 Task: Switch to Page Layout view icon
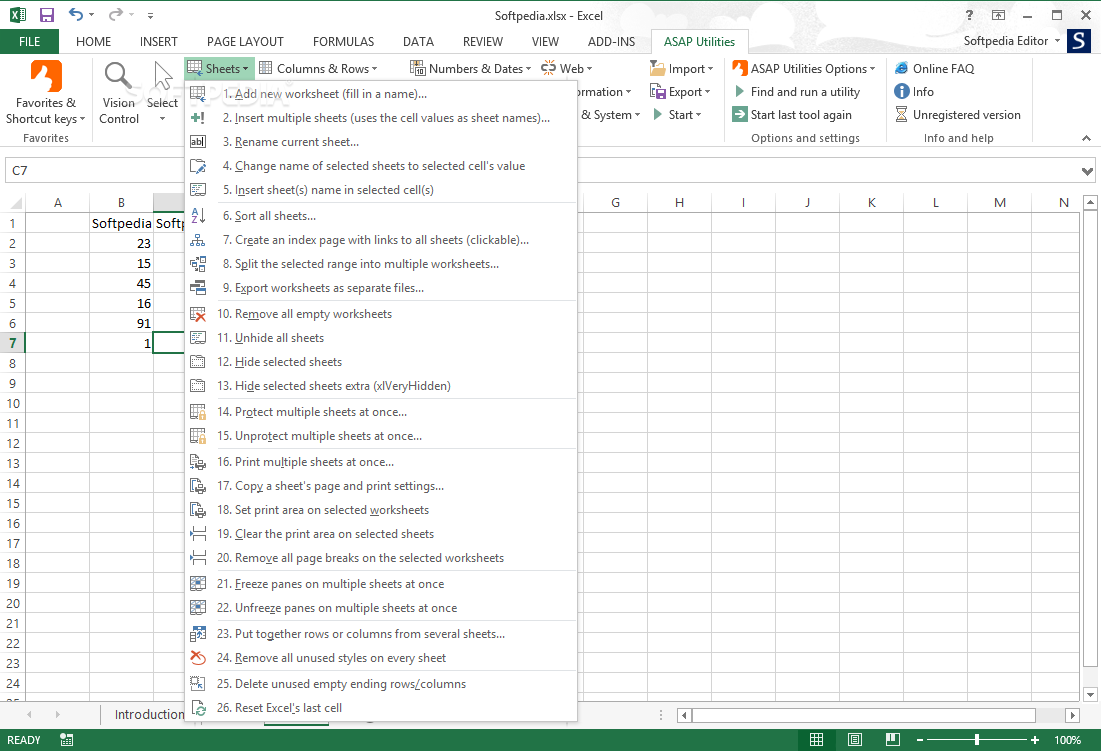pos(855,740)
